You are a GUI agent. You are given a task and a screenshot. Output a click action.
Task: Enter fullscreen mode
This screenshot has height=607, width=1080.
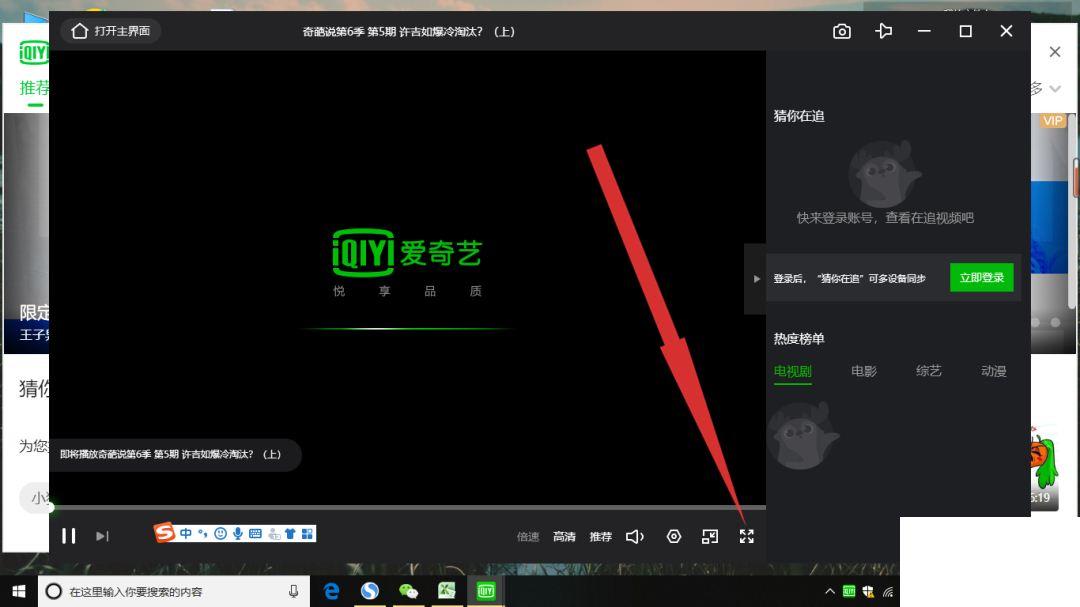point(747,537)
